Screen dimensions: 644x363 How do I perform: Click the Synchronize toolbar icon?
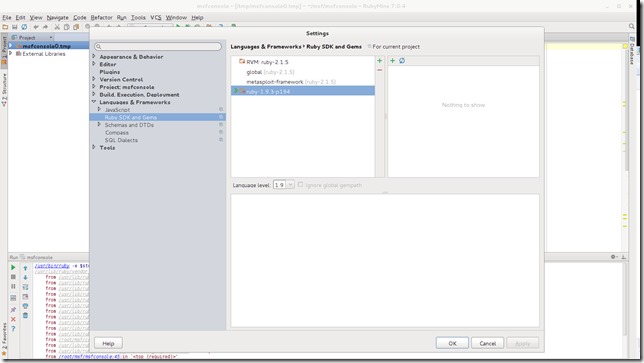[24, 27]
